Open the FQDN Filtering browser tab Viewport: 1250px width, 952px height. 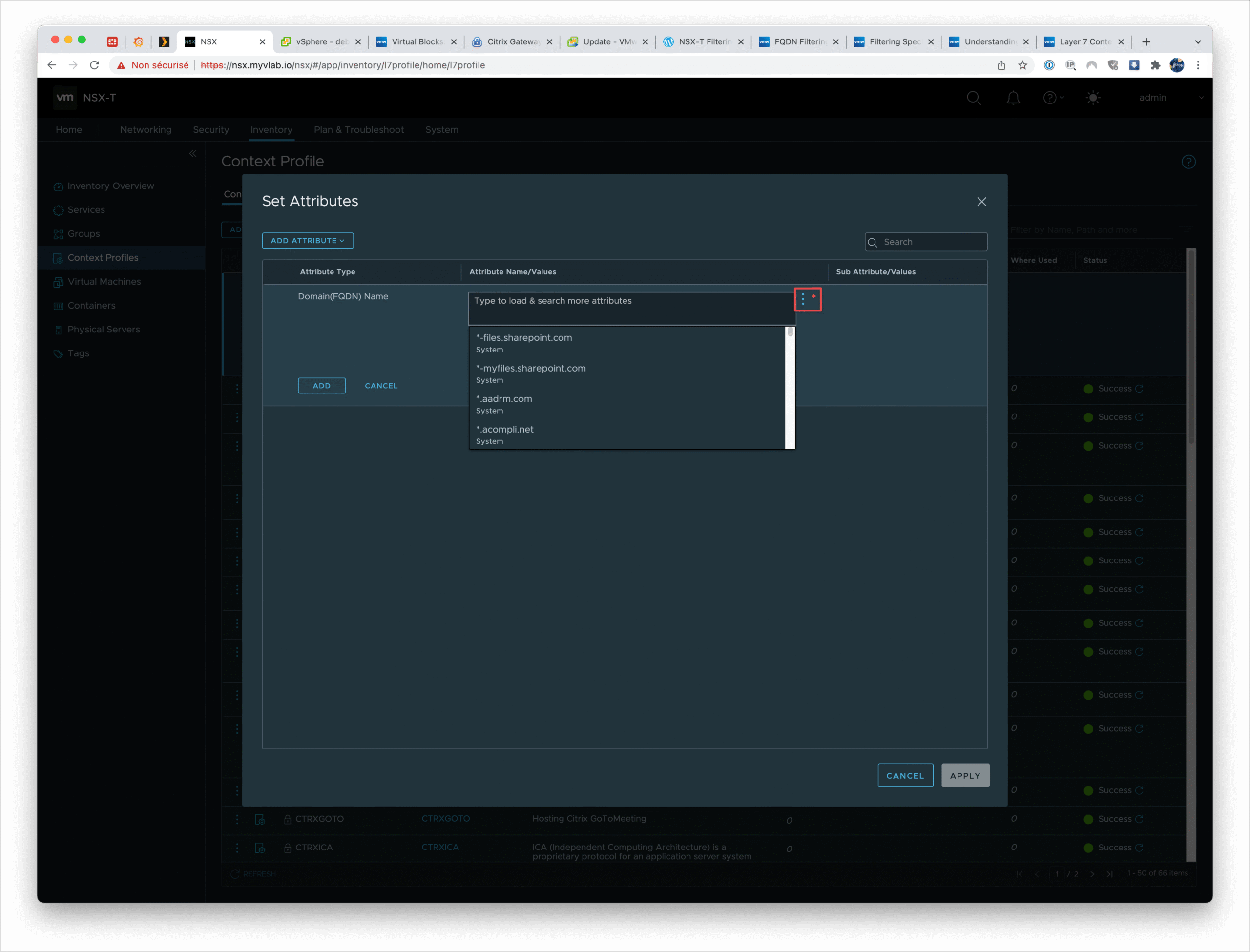799,42
